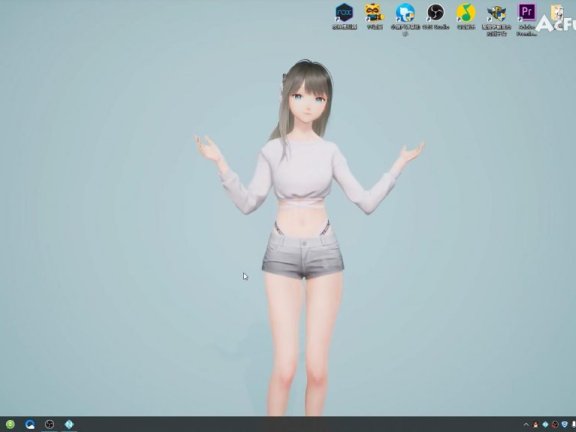The height and width of the screenshot is (432, 576).
Task: Click the red OBS recording tray icon
Action: (555, 425)
